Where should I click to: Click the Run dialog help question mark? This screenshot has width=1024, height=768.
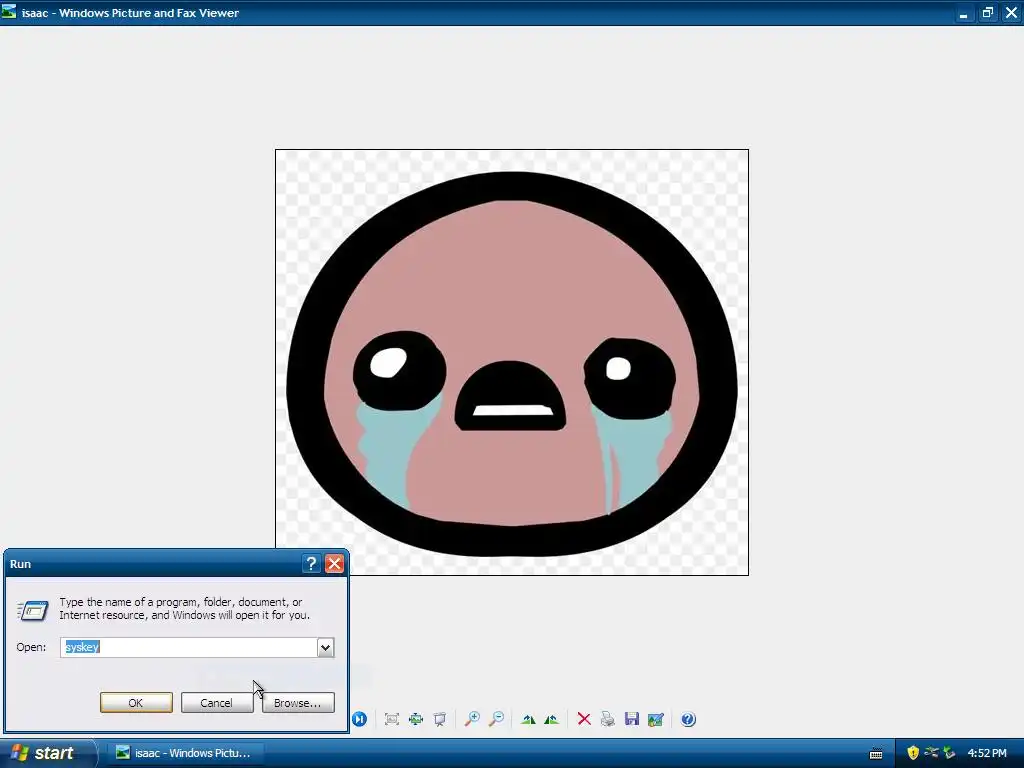pos(312,564)
